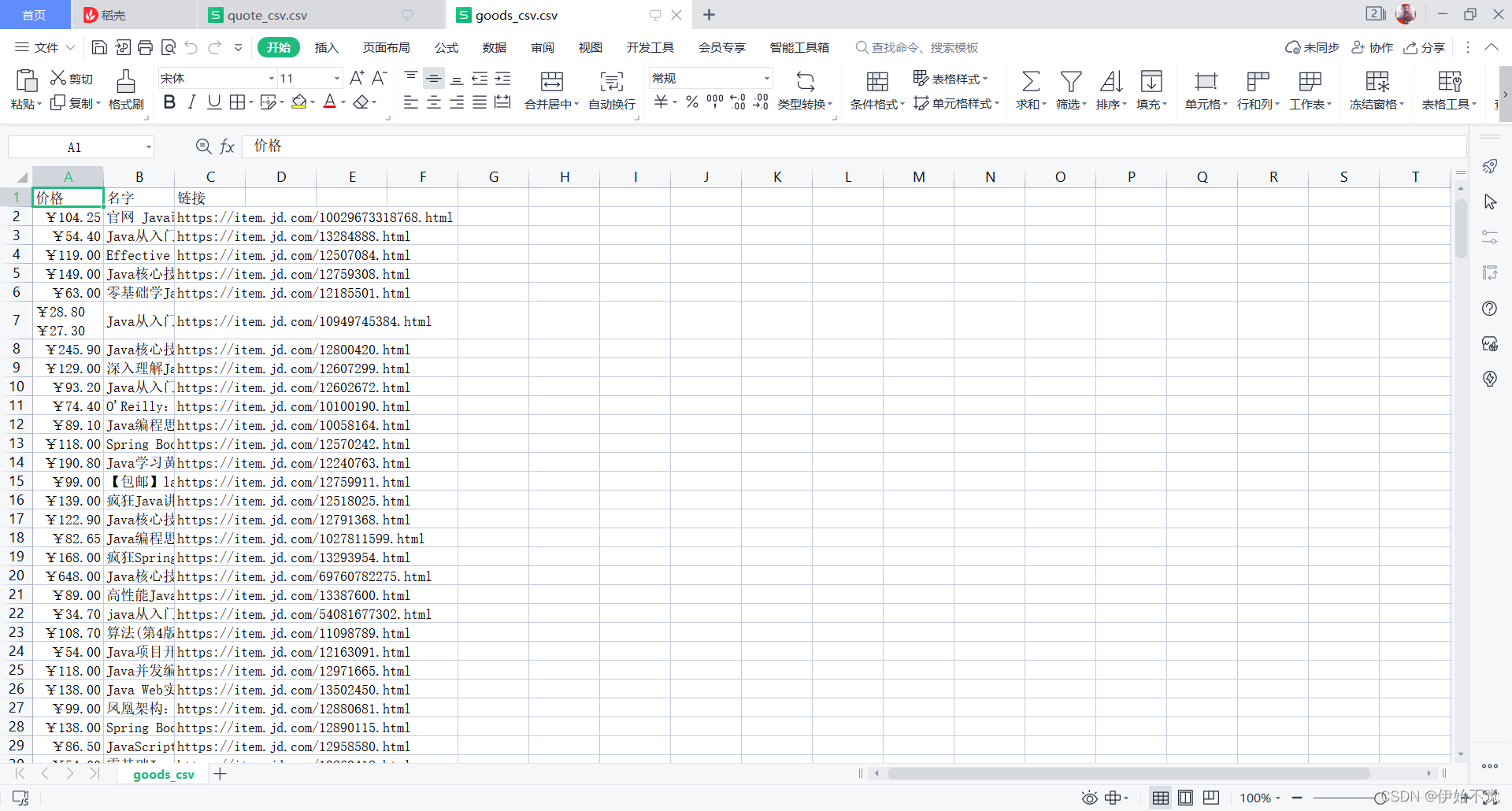Open the font size dropdown
This screenshot has width=1512, height=811.
point(337,78)
